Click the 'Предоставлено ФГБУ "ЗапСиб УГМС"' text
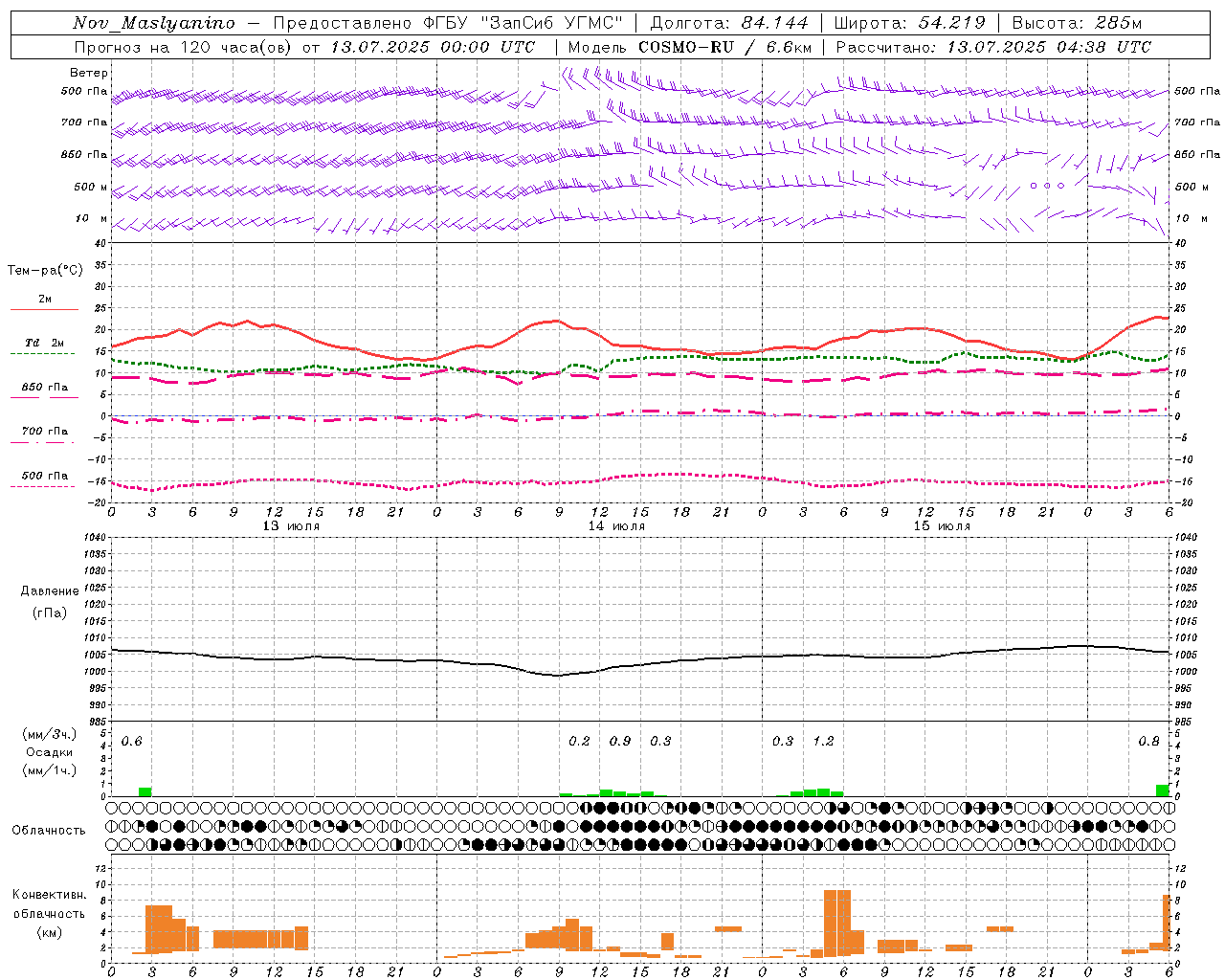Image resolution: width=1225 pixels, height=980 pixels. (x=448, y=23)
